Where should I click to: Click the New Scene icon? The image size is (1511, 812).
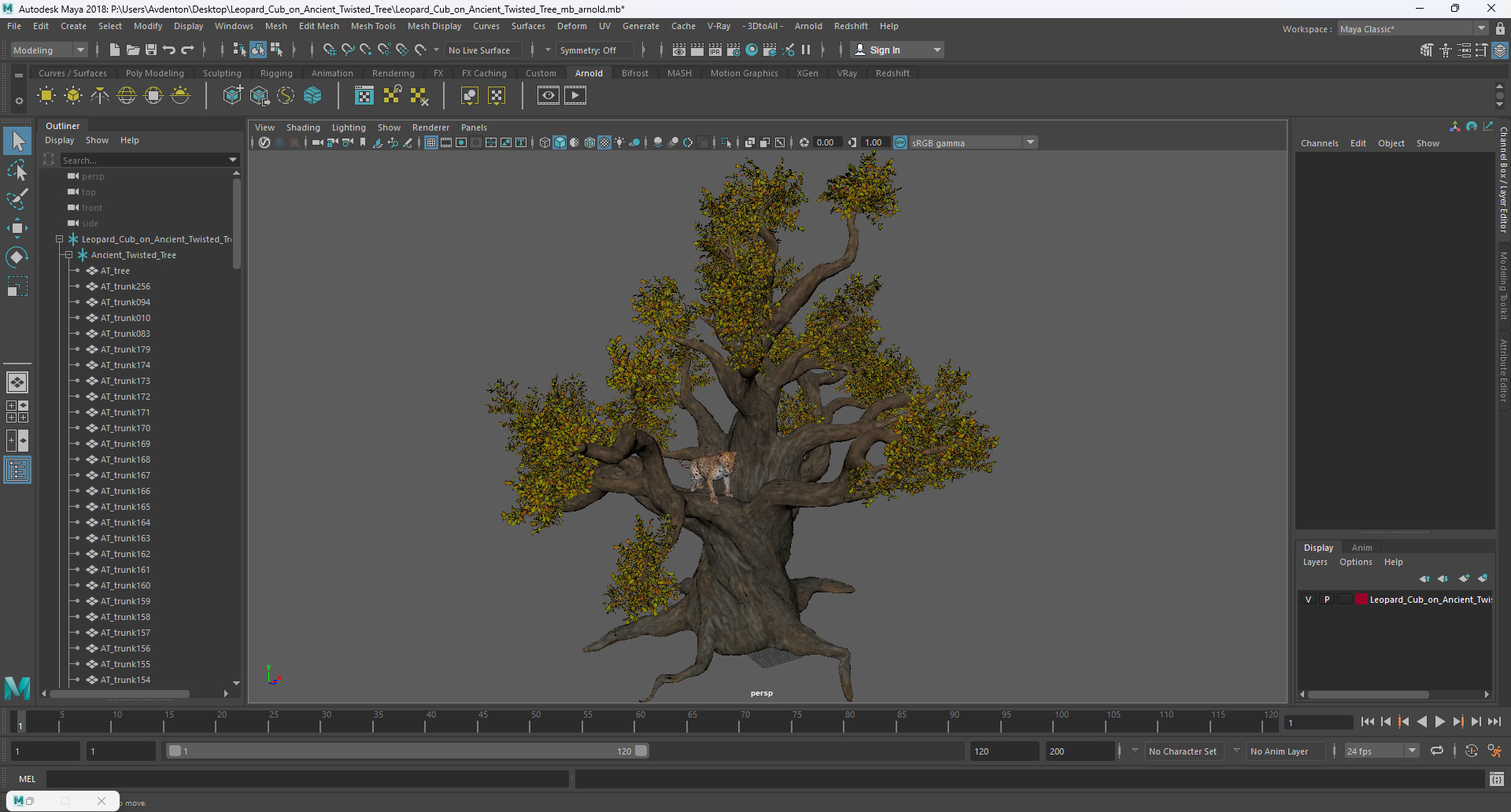[x=115, y=50]
